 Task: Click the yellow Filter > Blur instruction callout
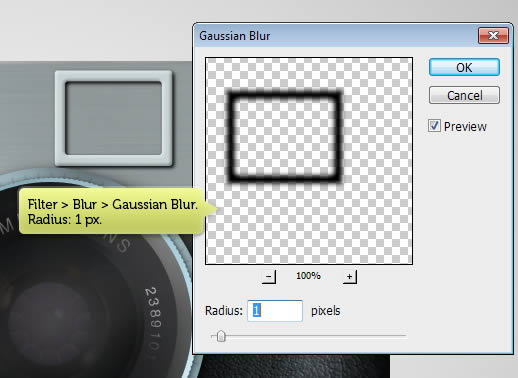(111, 211)
